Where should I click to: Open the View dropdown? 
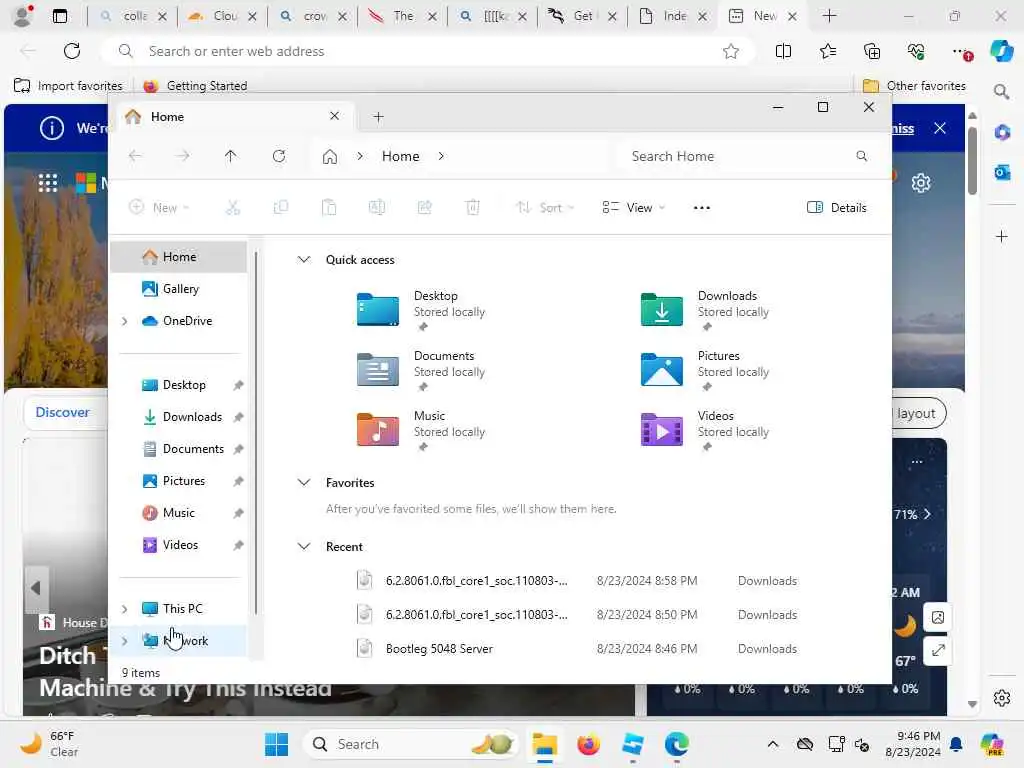[633, 208]
